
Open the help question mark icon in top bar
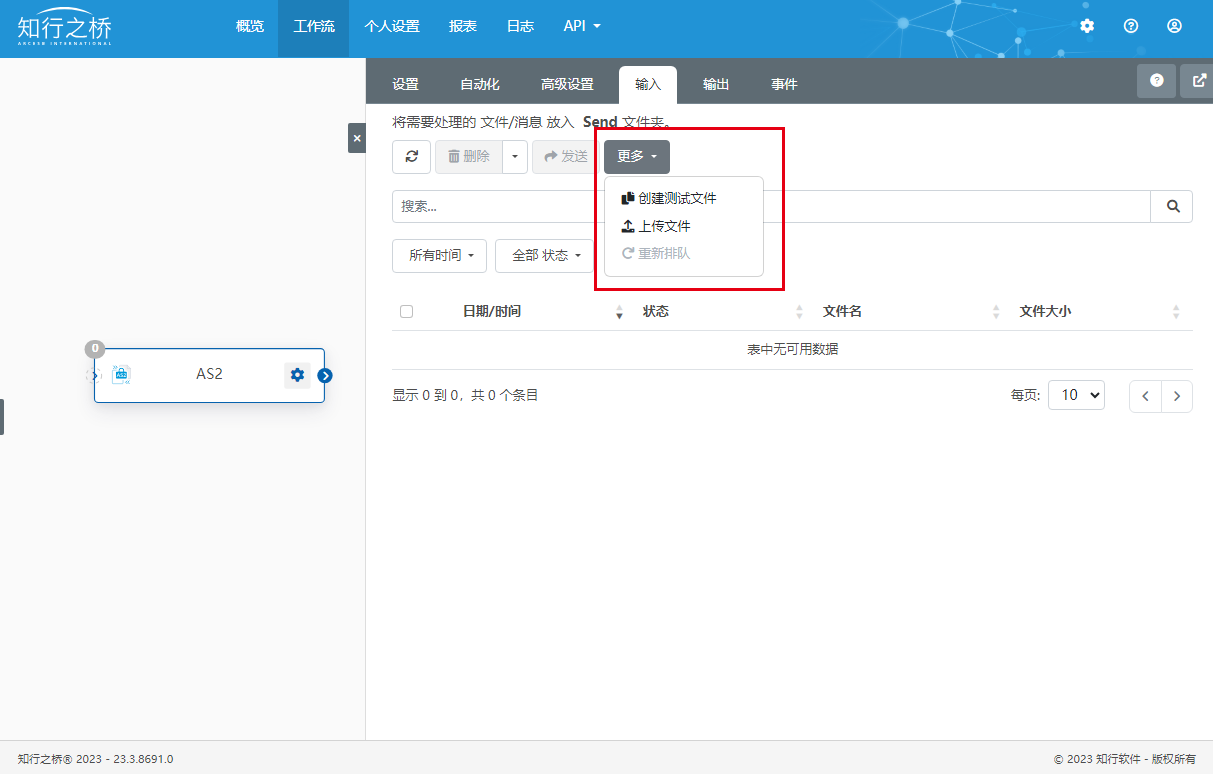point(1131,26)
